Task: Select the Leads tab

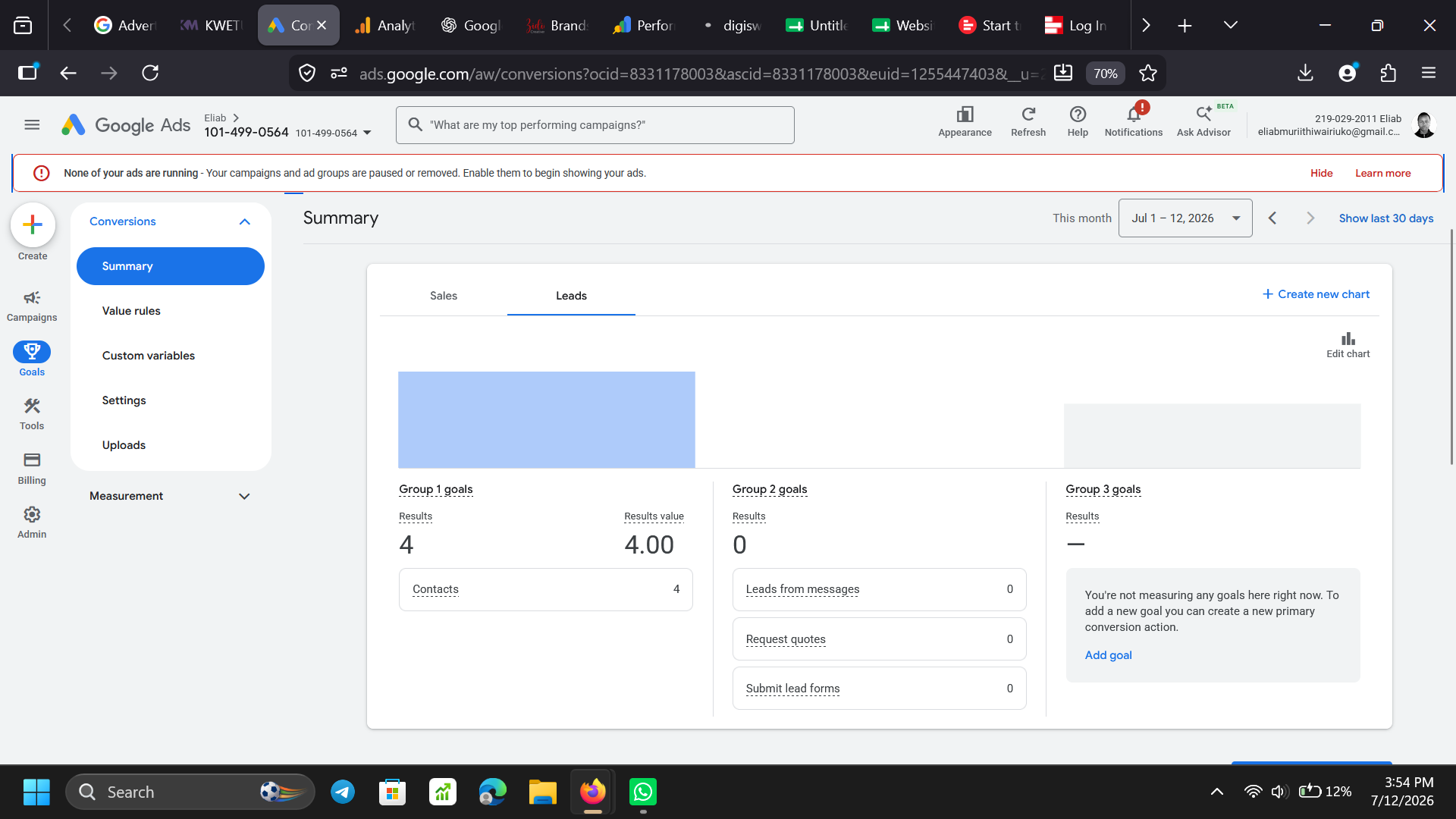Action: (571, 296)
